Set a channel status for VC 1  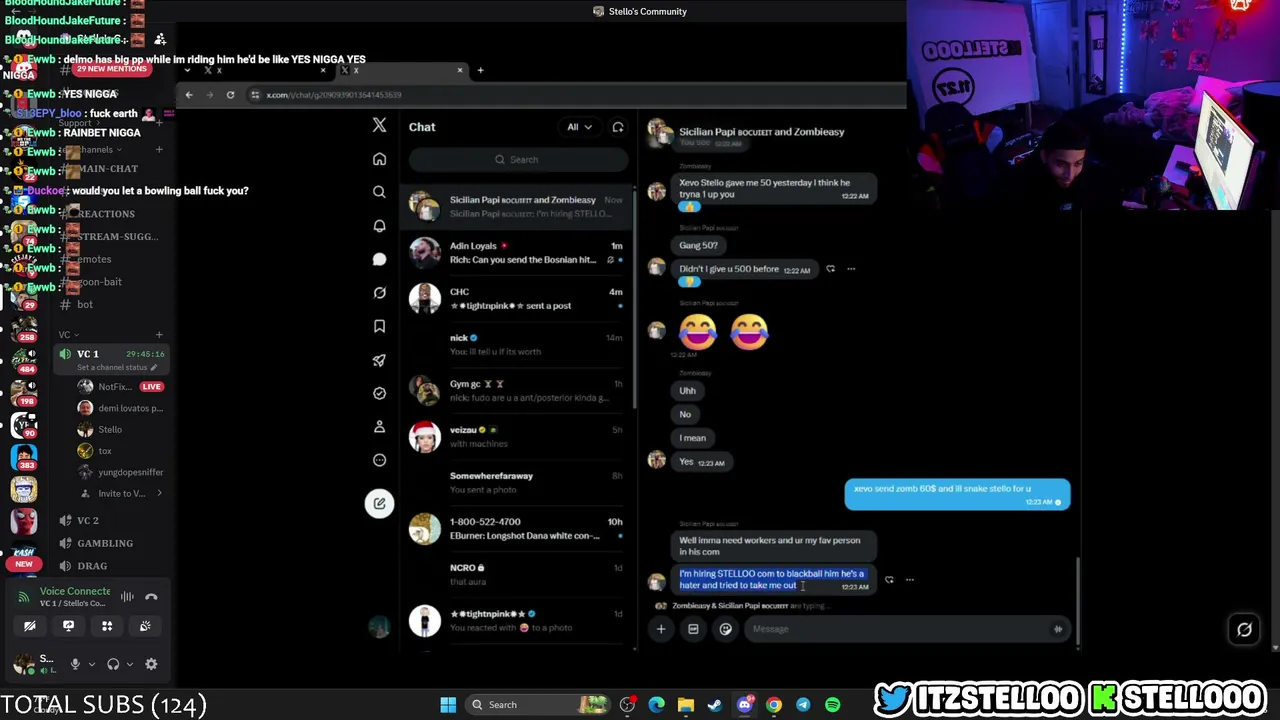[x=117, y=367]
